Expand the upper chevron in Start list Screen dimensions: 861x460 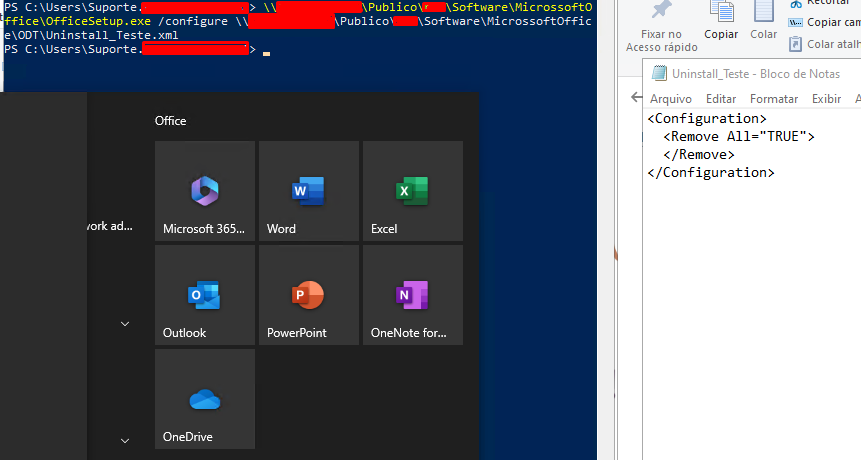[x=125, y=324]
